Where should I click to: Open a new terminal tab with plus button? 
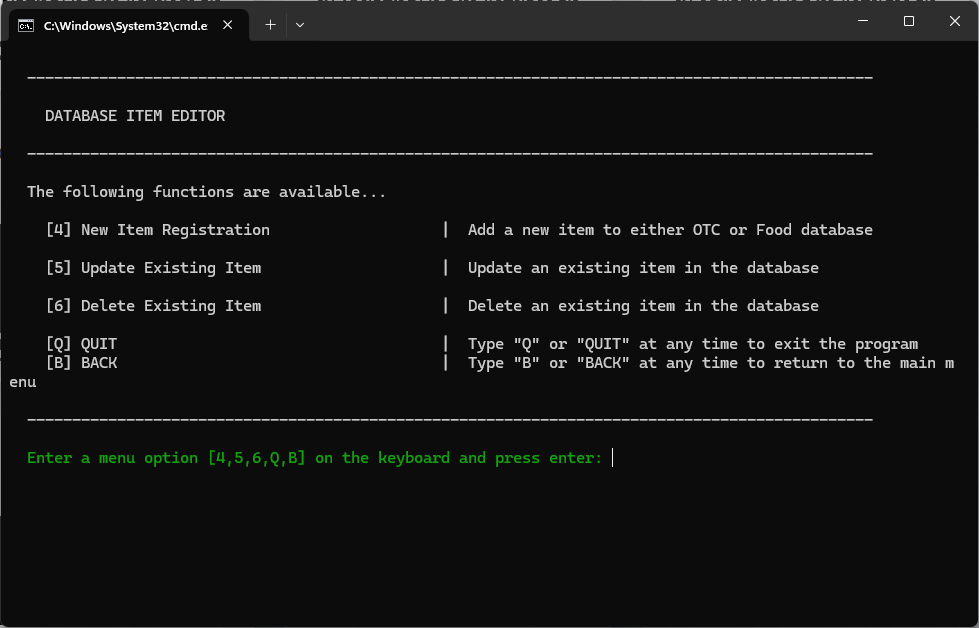(x=270, y=25)
